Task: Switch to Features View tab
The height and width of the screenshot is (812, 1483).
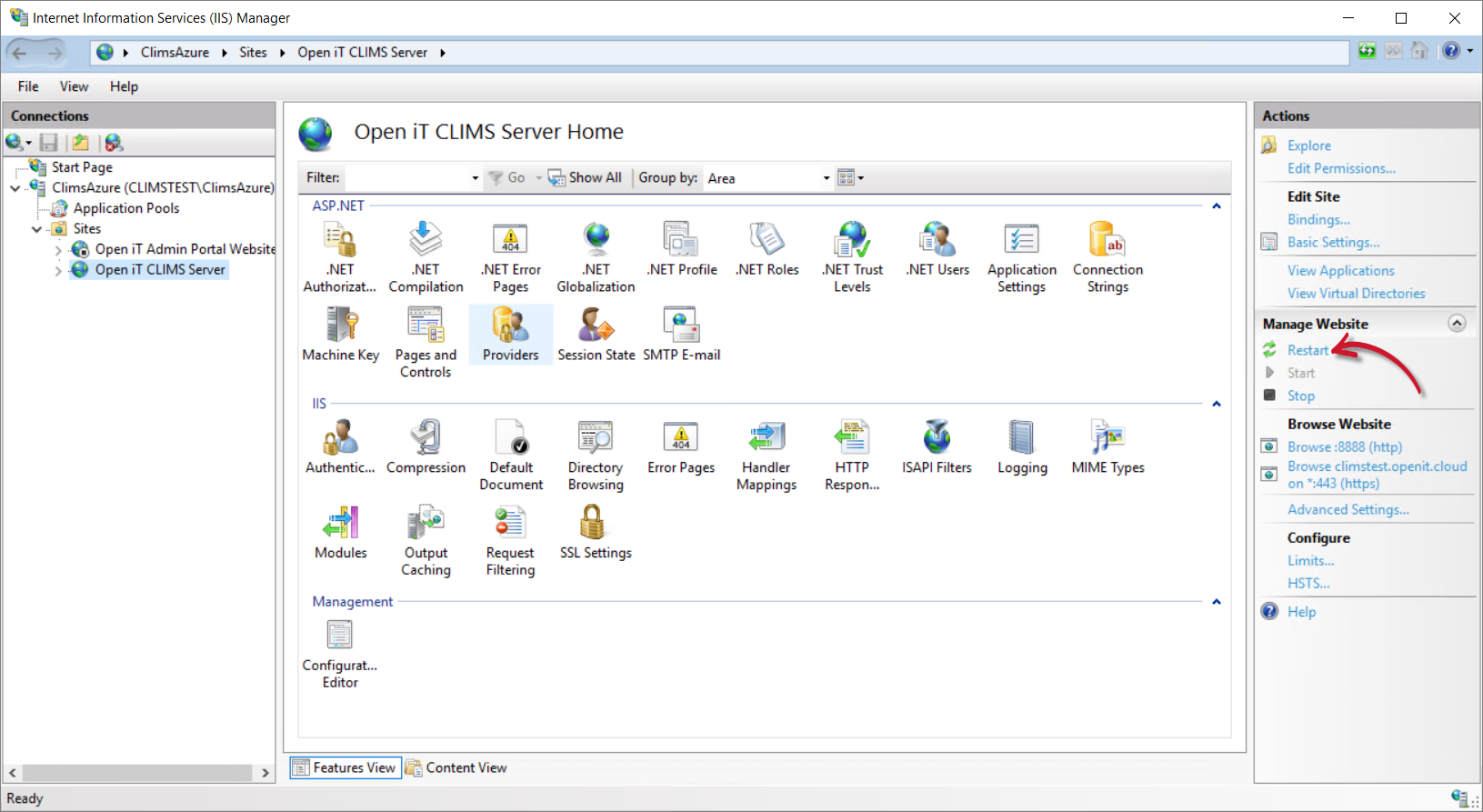Action: (x=346, y=767)
